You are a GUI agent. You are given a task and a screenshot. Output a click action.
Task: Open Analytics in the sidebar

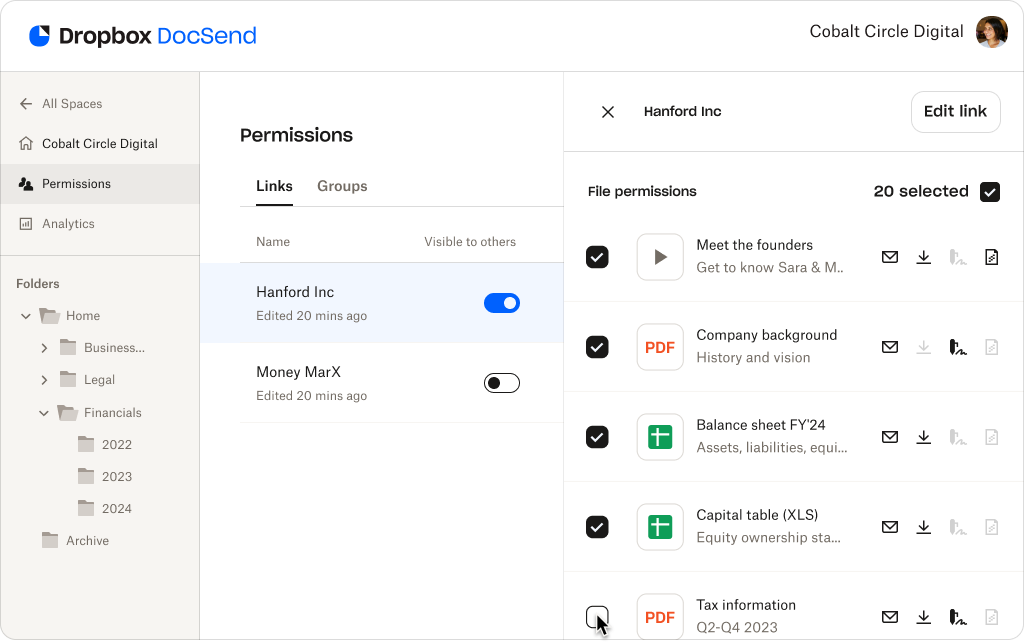point(100,224)
